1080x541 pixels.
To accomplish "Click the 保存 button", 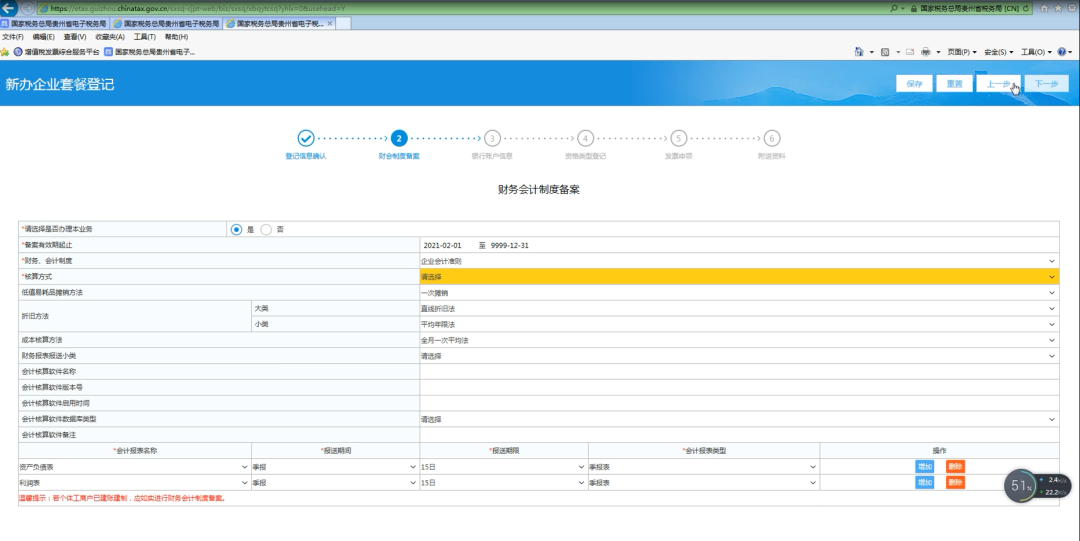I will pyautogui.click(x=914, y=83).
